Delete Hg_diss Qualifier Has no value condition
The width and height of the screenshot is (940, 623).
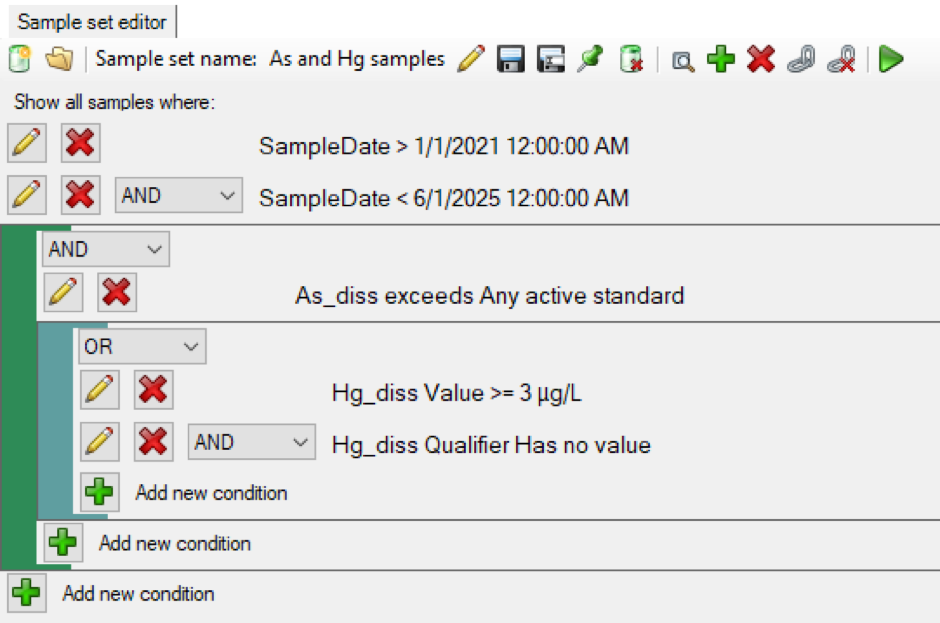pyautogui.click(x=153, y=442)
